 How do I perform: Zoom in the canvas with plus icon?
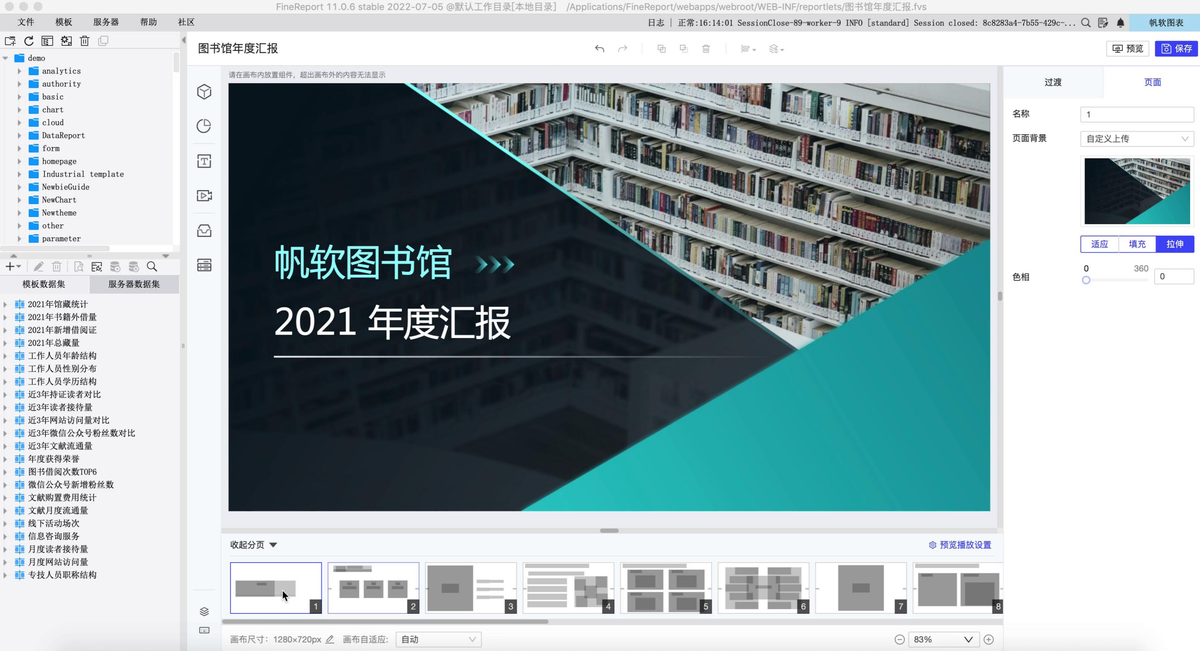pyautogui.click(x=989, y=639)
